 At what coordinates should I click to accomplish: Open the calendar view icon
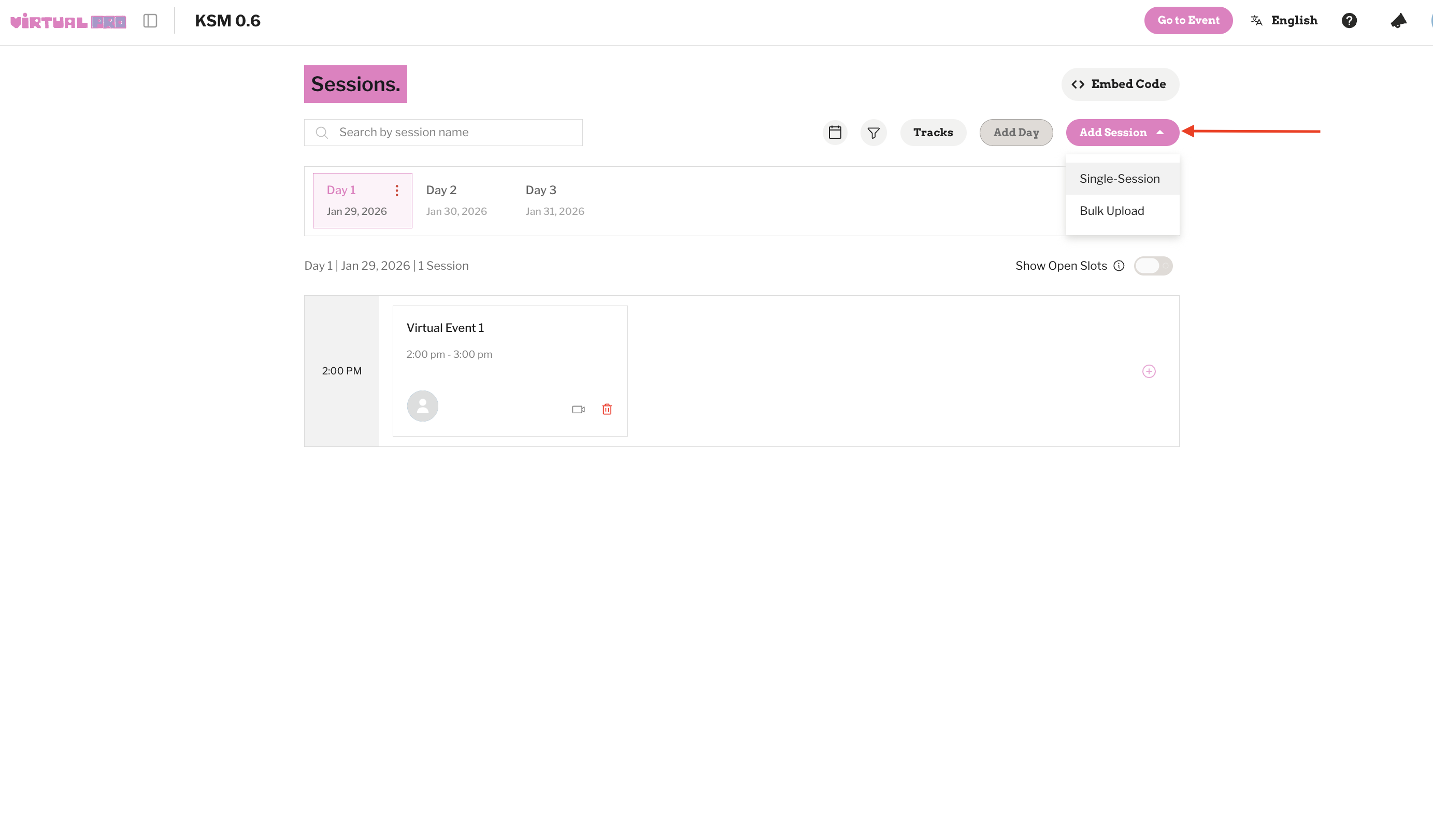(835, 133)
